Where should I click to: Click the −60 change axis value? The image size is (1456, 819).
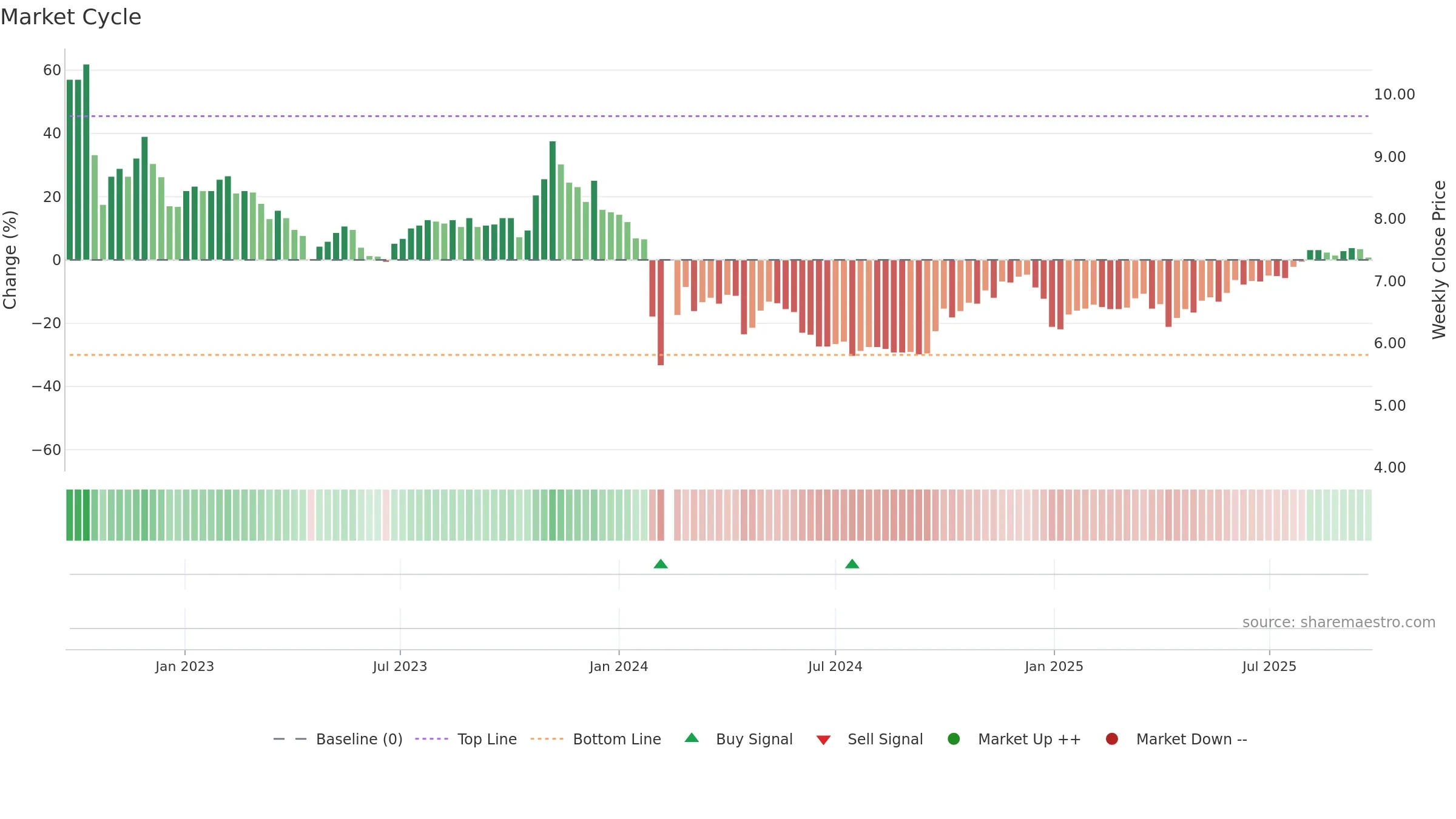point(46,450)
